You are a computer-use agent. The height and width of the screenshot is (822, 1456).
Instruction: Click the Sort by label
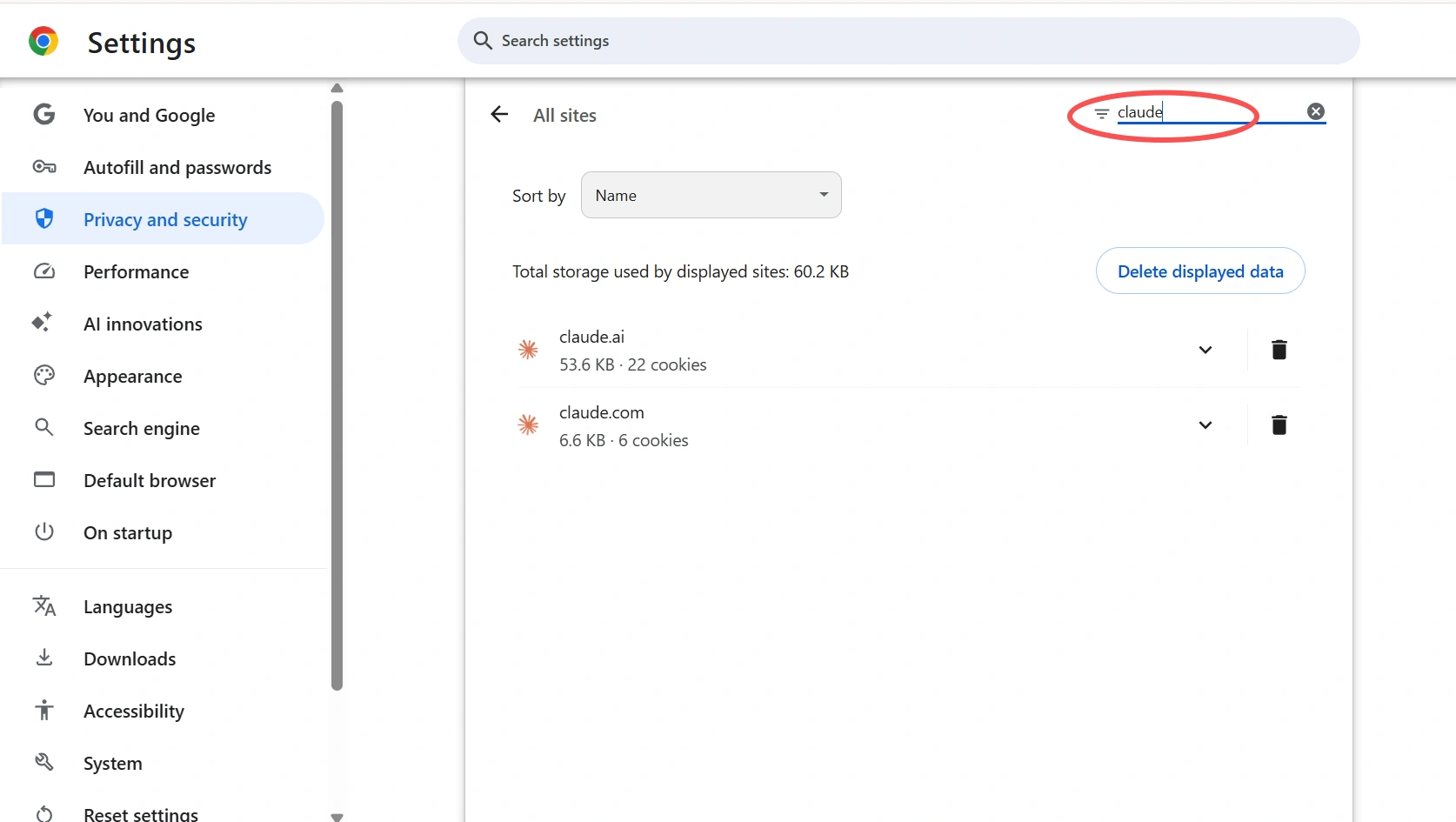(x=538, y=196)
